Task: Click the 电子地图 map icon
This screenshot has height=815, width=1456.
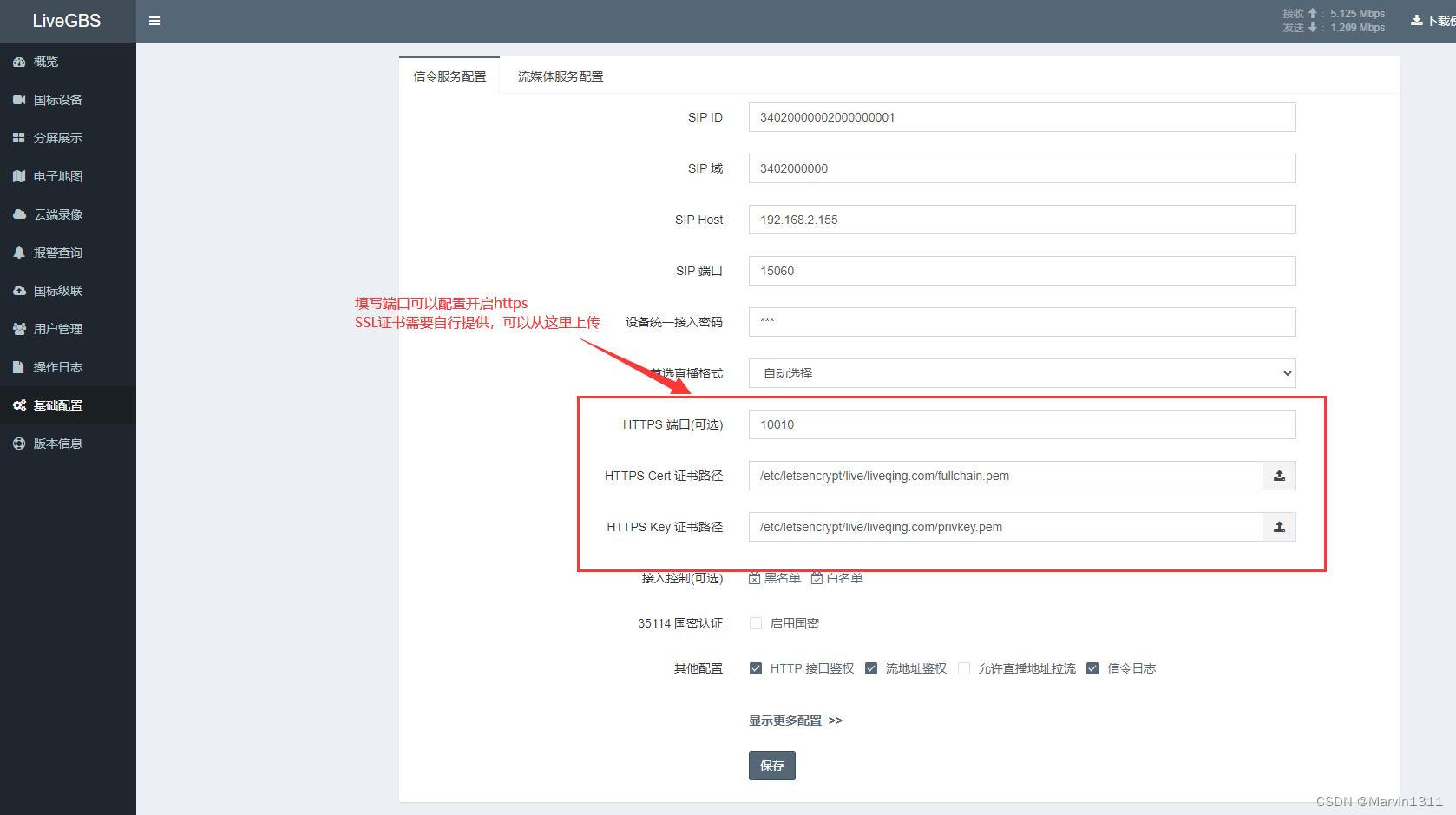Action: pos(19,176)
